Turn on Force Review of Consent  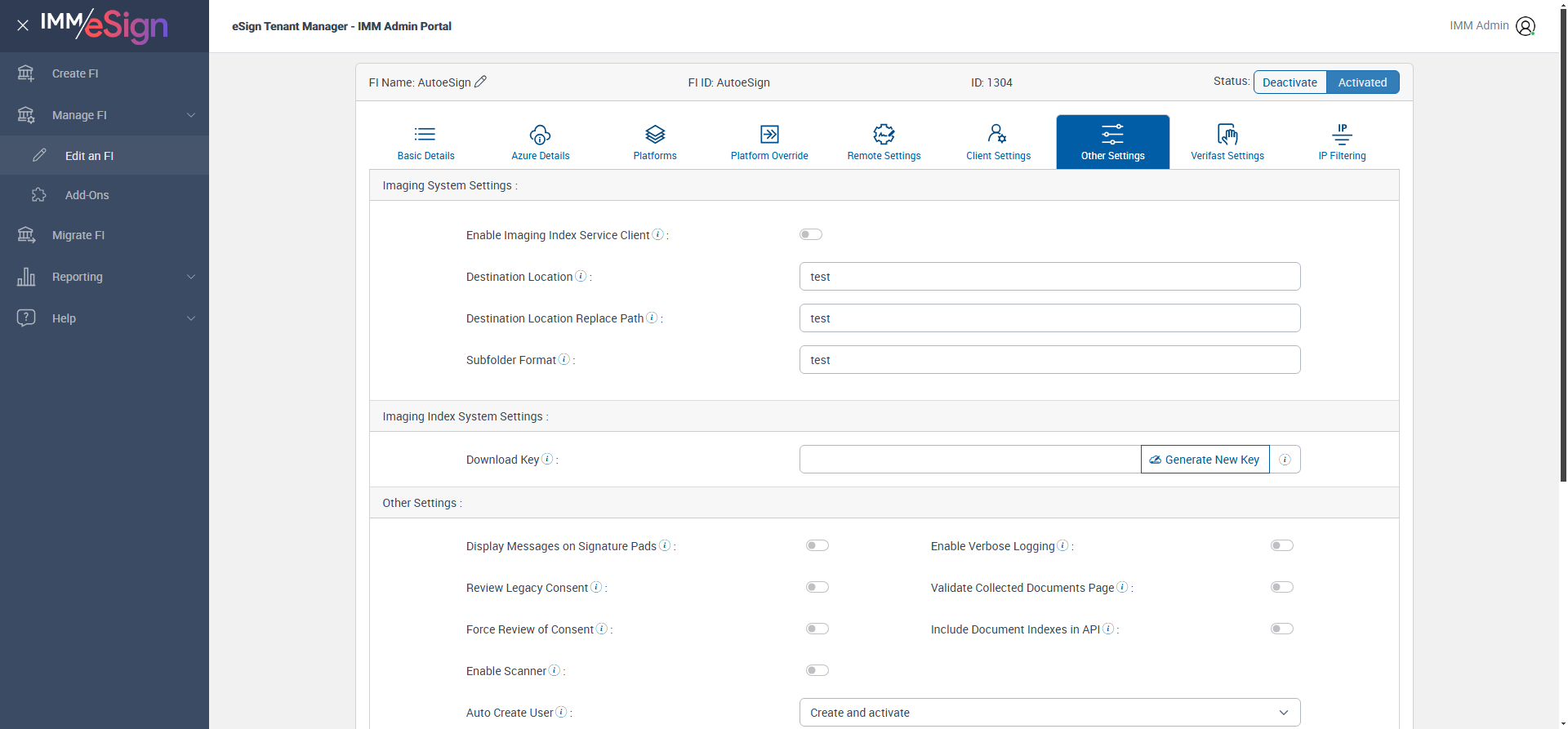click(817, 629)
